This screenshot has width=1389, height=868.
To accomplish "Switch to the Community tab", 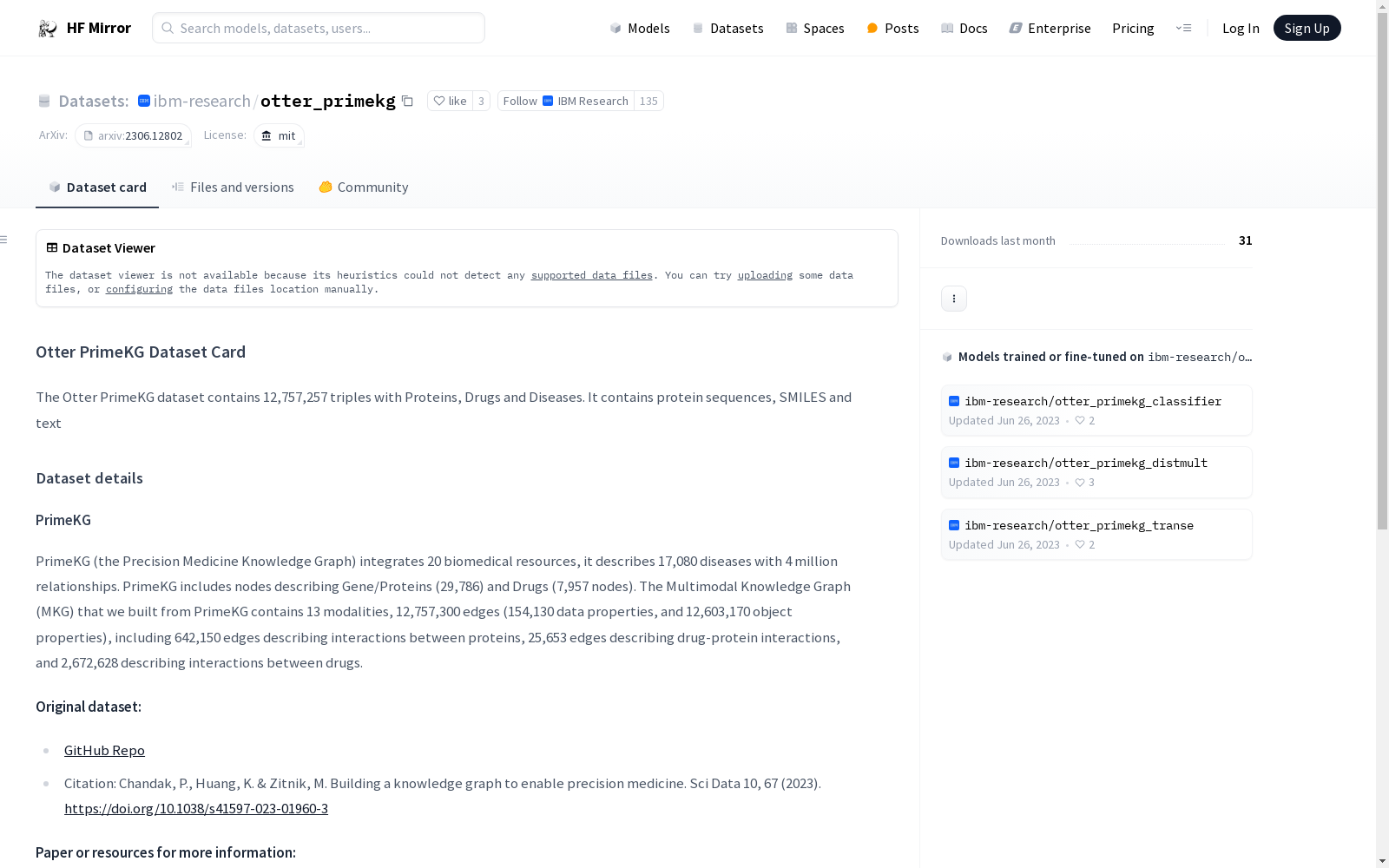I will (363, 187).
